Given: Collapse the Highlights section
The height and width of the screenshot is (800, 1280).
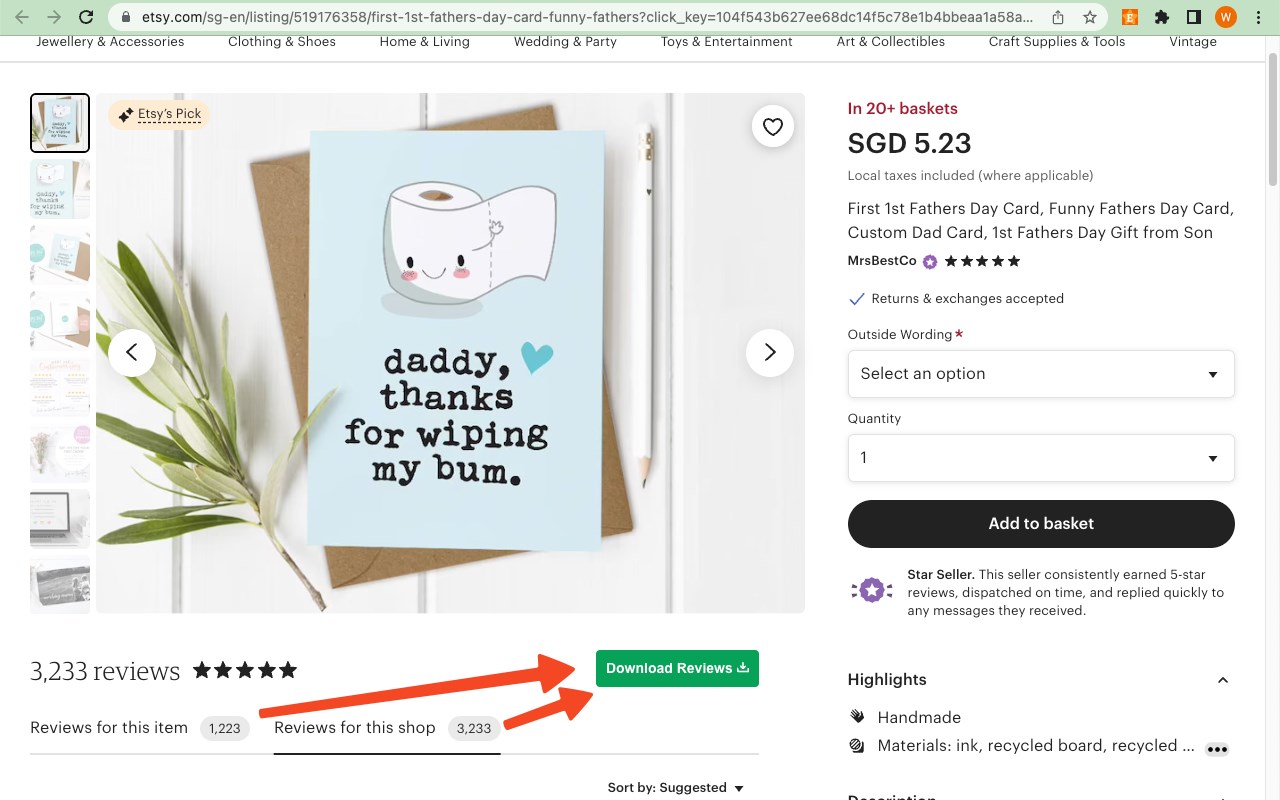Looking at the screenshot, I should (x=1222, y=680).
